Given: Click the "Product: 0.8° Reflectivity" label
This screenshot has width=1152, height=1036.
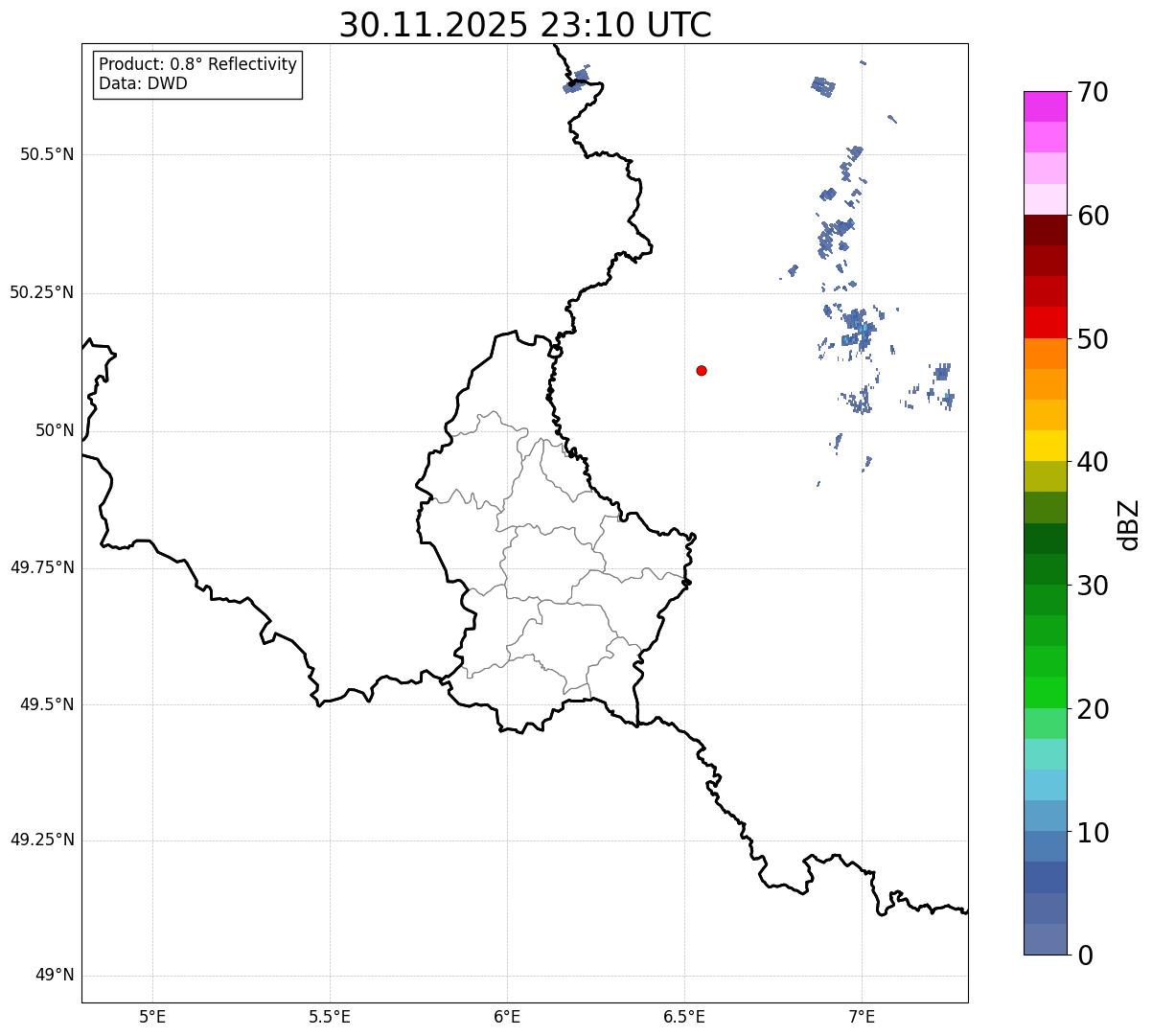Looking at the screenshot, I should pos(198,64).
